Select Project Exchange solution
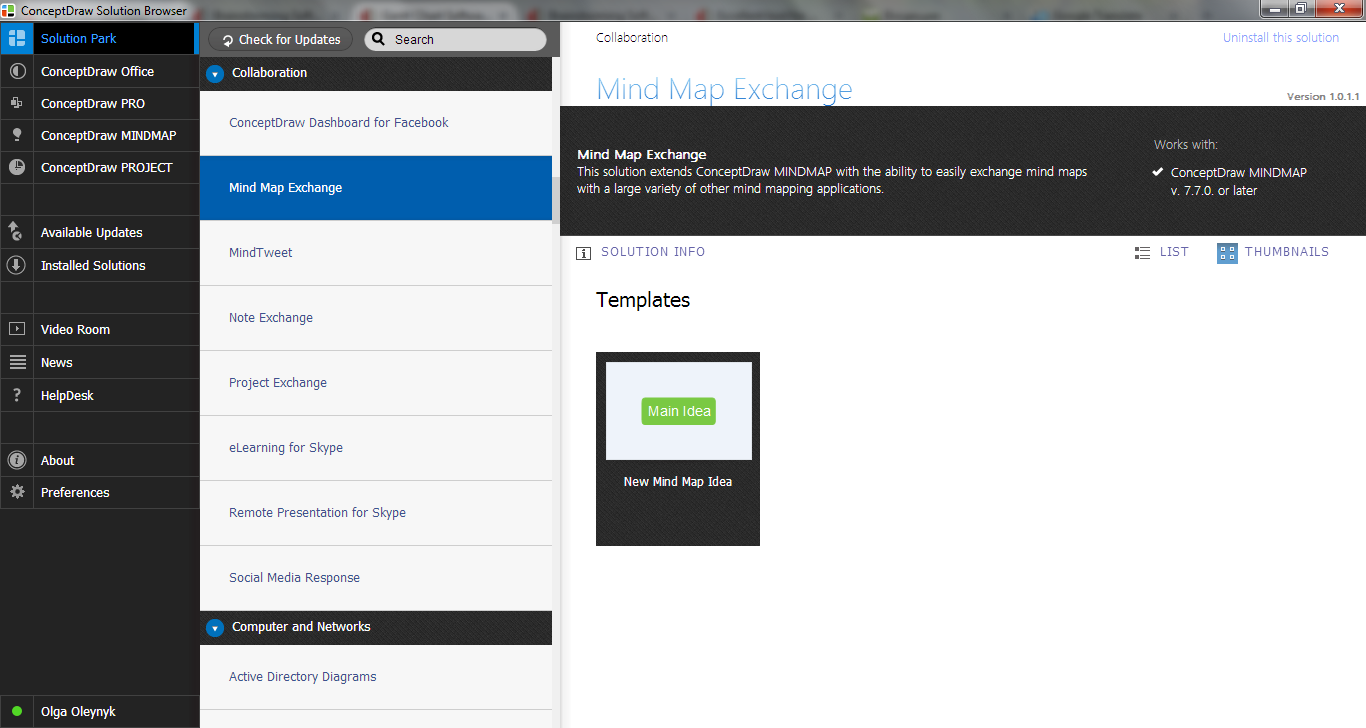Image resolution: width=1366 pixels, height=728 pixels. click(376, 383)
